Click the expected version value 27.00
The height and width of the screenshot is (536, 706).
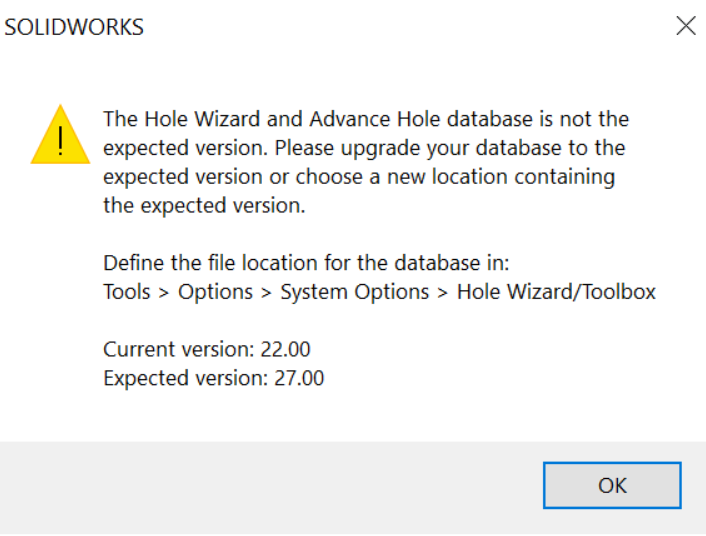(298, 378)
